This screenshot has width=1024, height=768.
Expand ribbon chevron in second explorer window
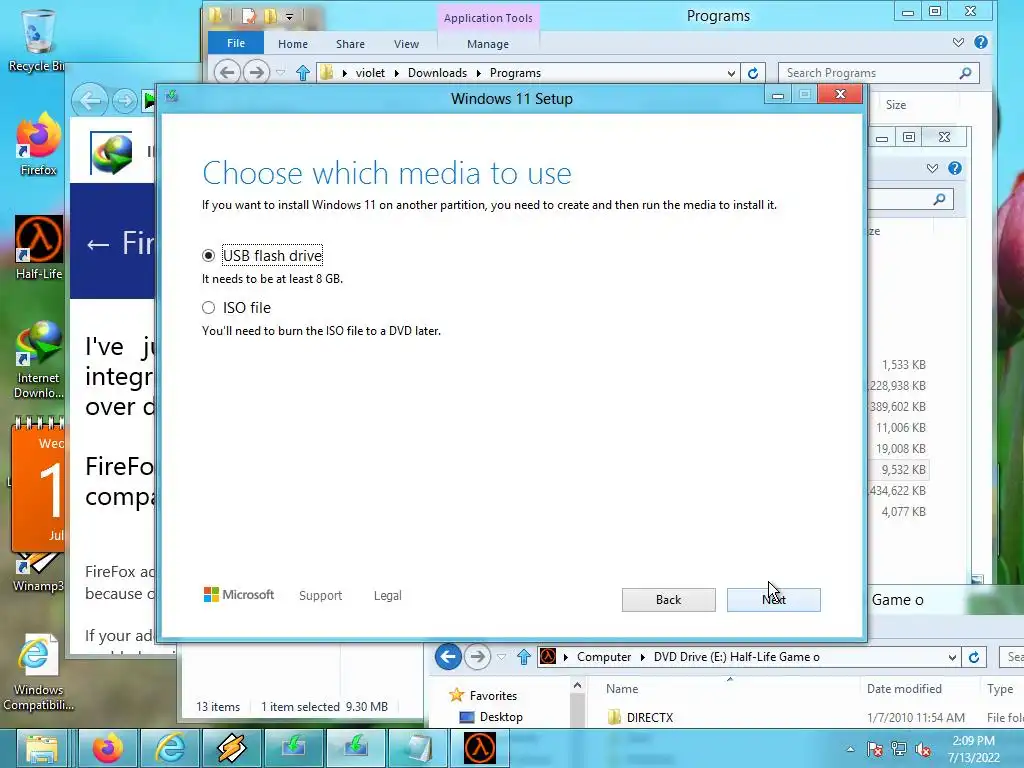932,168
